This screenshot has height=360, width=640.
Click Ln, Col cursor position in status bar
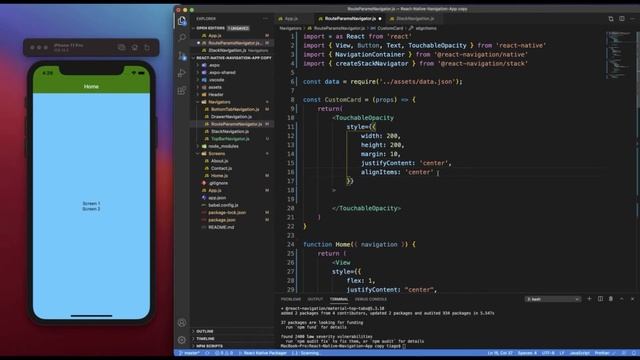[500, 353]
